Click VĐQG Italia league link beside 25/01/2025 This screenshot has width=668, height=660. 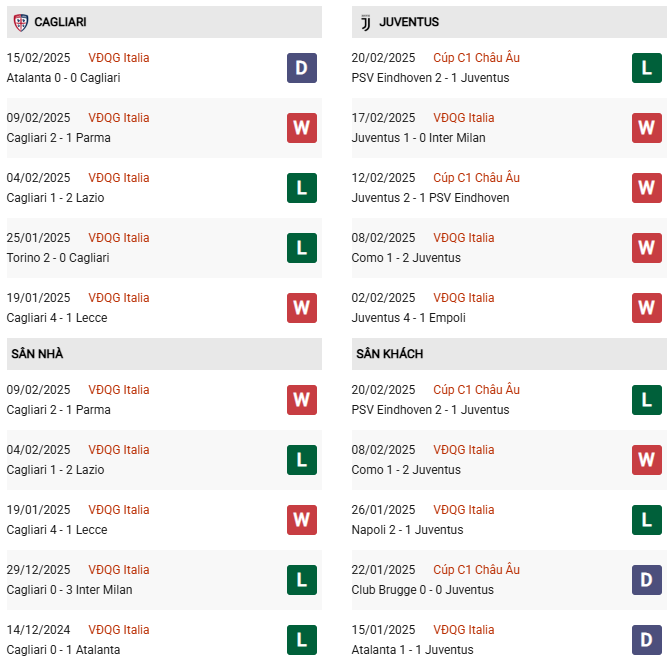coord(118,238)
